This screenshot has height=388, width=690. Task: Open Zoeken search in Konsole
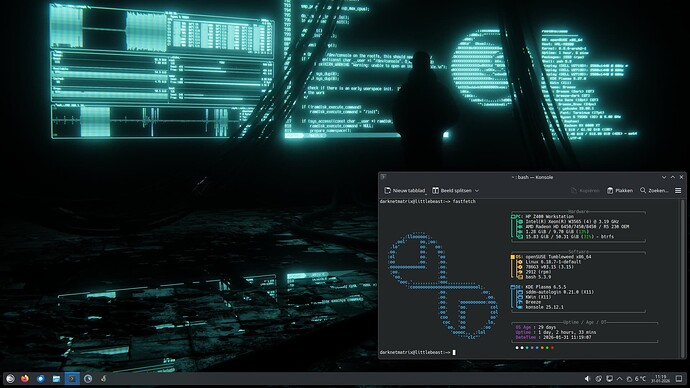pos(654,190)
